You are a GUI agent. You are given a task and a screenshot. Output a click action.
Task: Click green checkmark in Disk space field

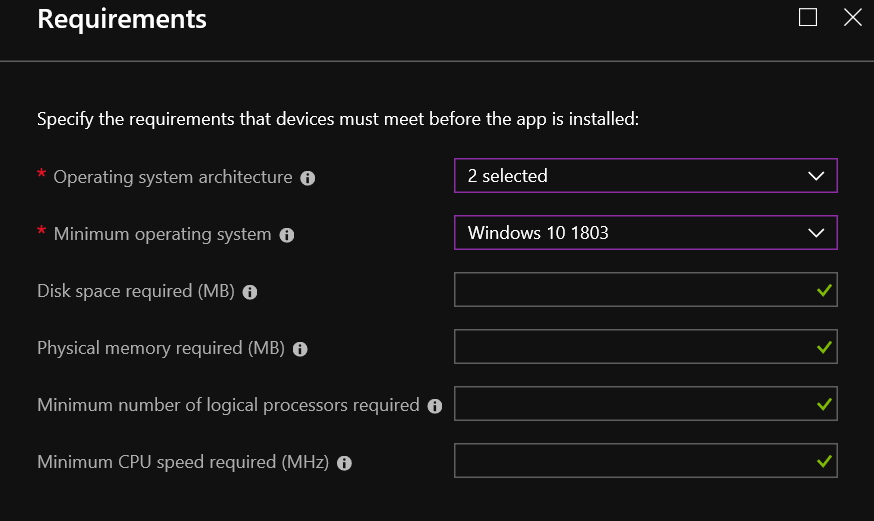pyautogui.click(x=824, y=290)
